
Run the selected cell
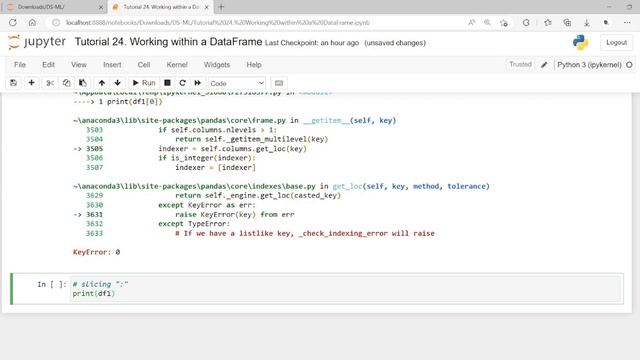coord(144,83)
